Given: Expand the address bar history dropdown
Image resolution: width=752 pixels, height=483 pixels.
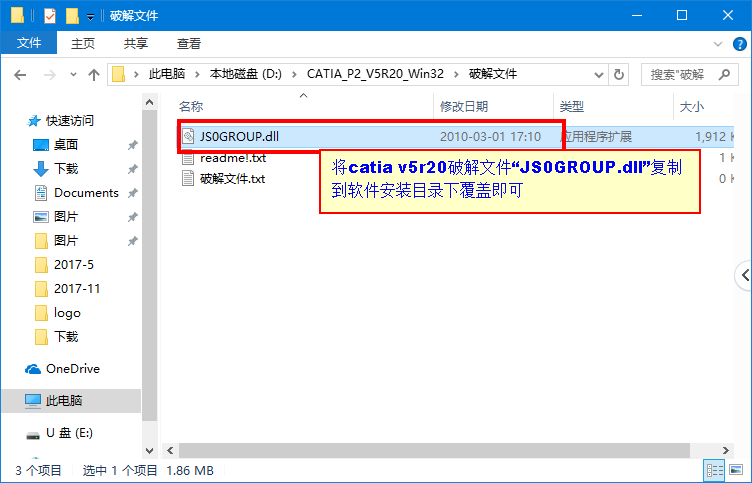Looking at the screenshot, I should pyautogui.click(x=599, y=75).
